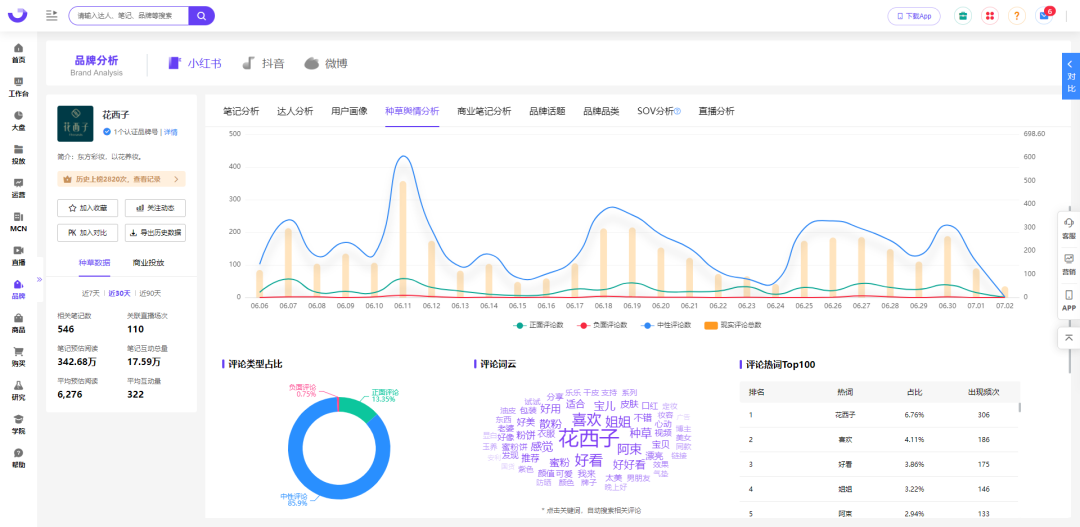Open the 达人分析 tab

(295, 112)
